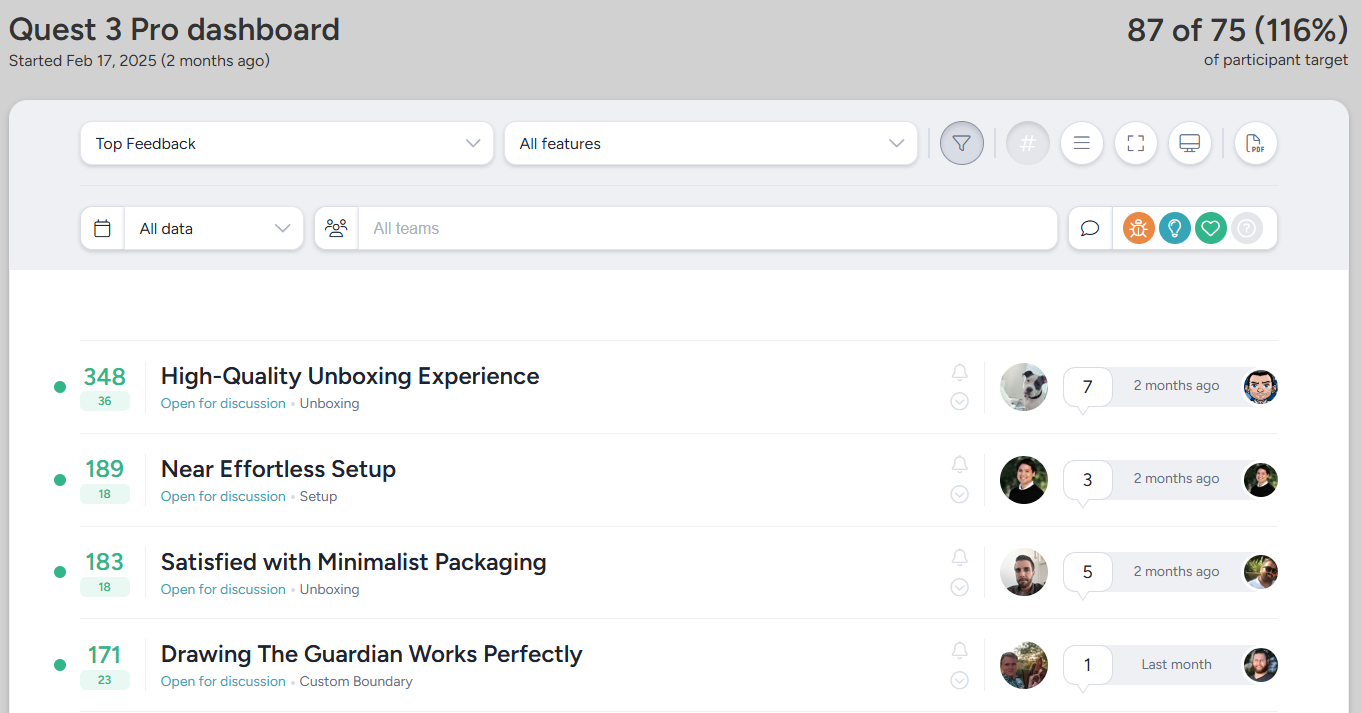Image resolution: width=1362 pixels, height=713 pixels.
Task: Click the dog avatar on High-Quality Unboxing row
Action: coord(1024,387)
